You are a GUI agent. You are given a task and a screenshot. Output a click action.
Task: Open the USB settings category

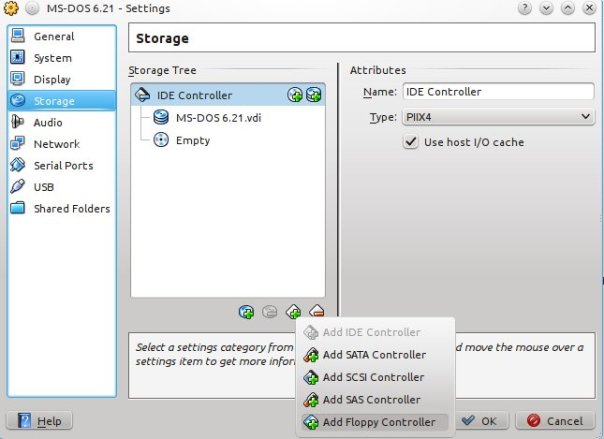(62, 187)
